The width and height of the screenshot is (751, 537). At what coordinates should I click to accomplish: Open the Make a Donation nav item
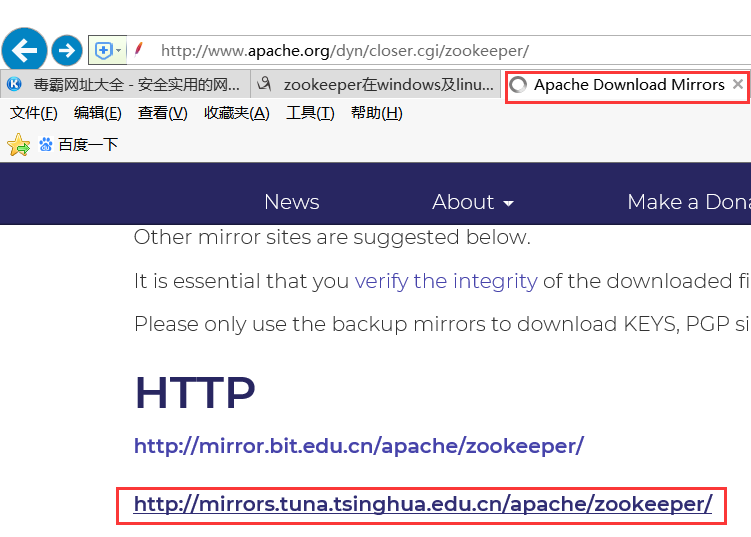tap(689, 202)
